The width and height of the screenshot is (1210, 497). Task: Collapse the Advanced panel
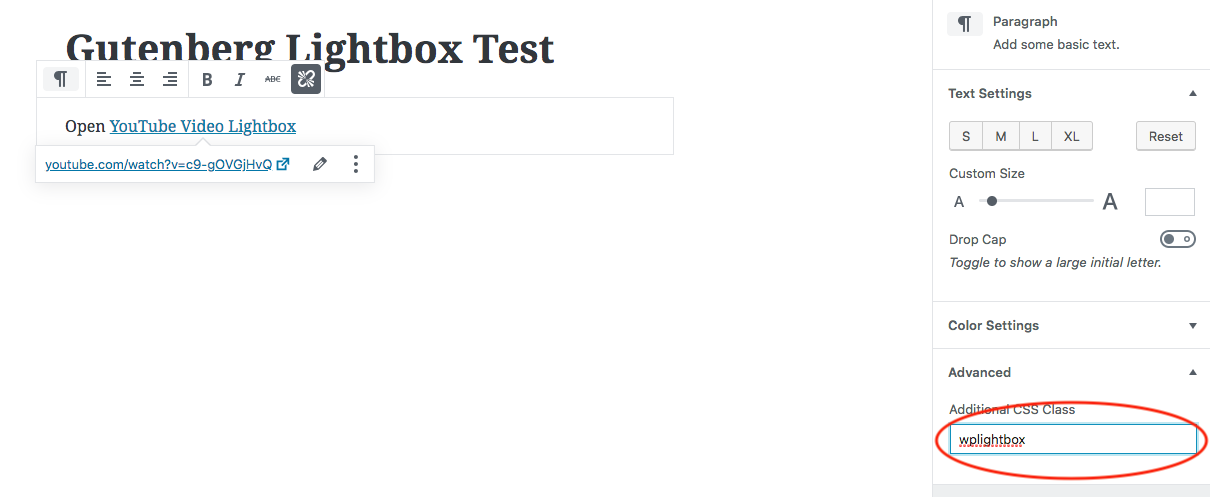1192,373
